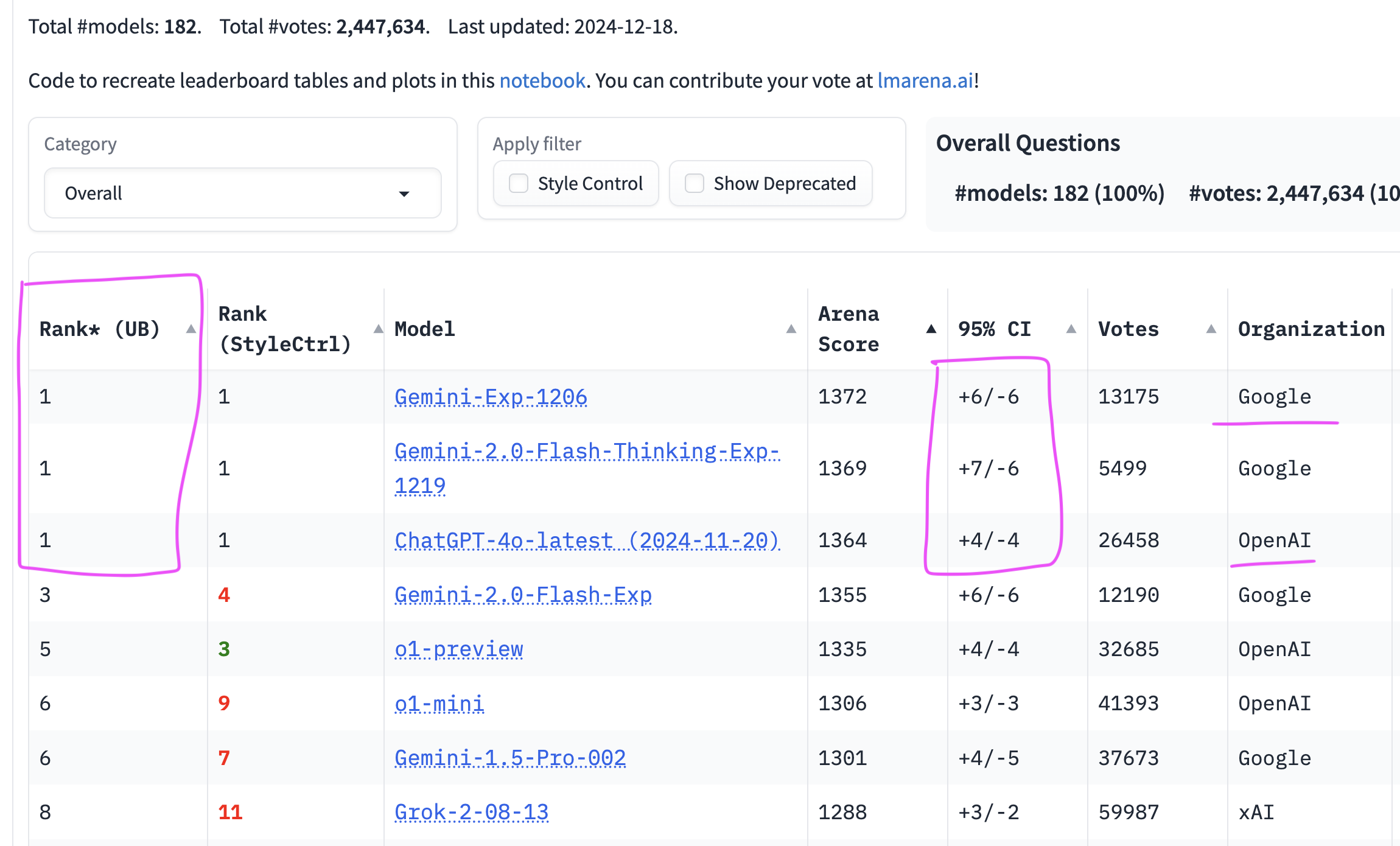This screenshot has height=846, width=1400.
Task: Select Votes value 12190
Action: [1129, 595]
